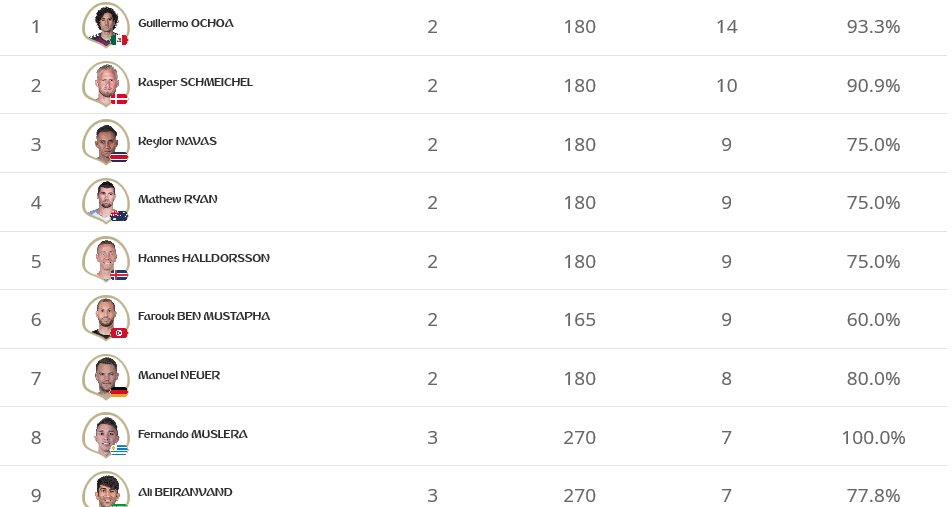Click Kasper Schmeichel's player photo
The height and width of the screenshot is (507, 952).
point(105,84)
